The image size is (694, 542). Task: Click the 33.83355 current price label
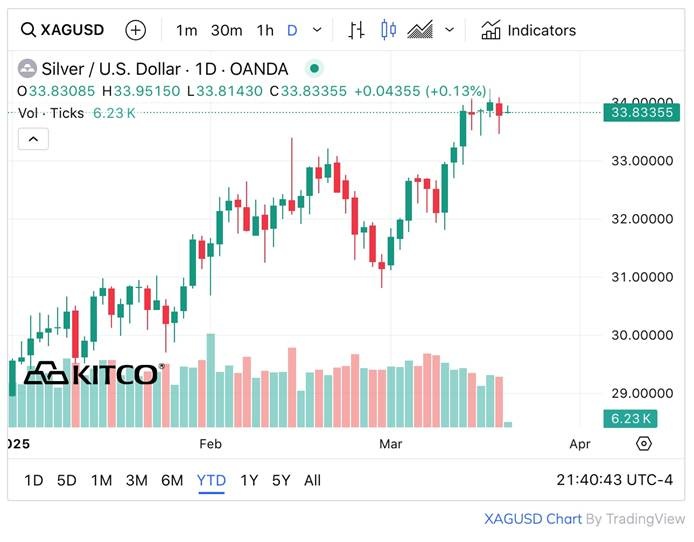(x=641, y=112)
